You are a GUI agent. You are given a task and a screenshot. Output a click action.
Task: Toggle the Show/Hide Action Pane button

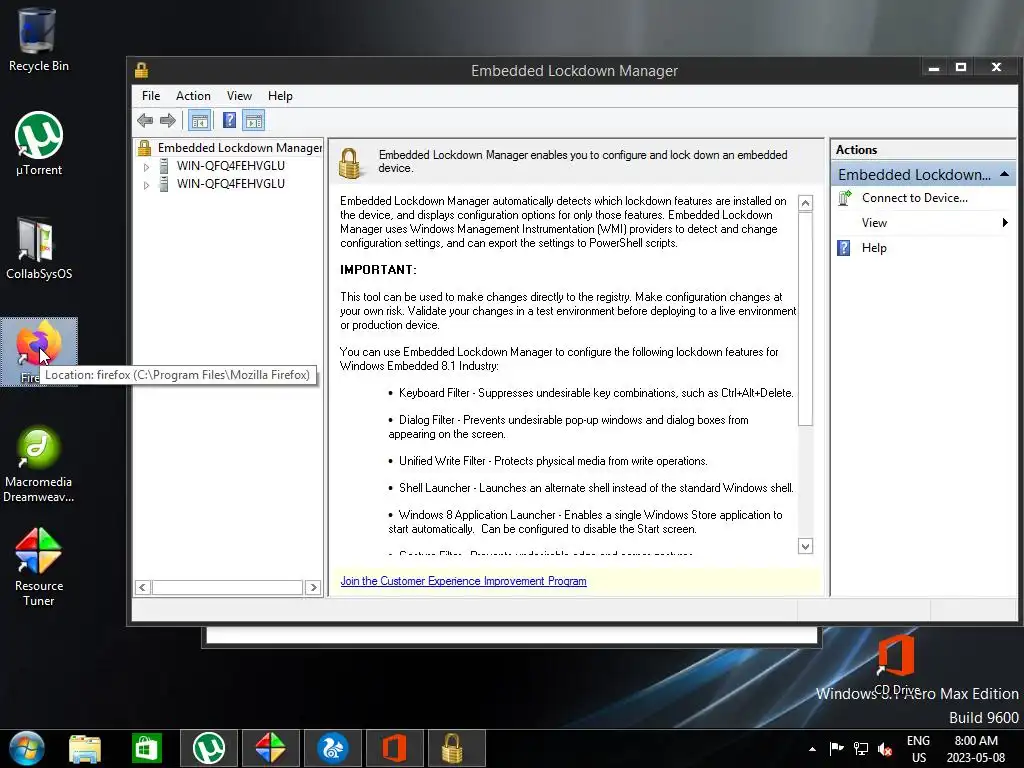(x=253, y=120)
